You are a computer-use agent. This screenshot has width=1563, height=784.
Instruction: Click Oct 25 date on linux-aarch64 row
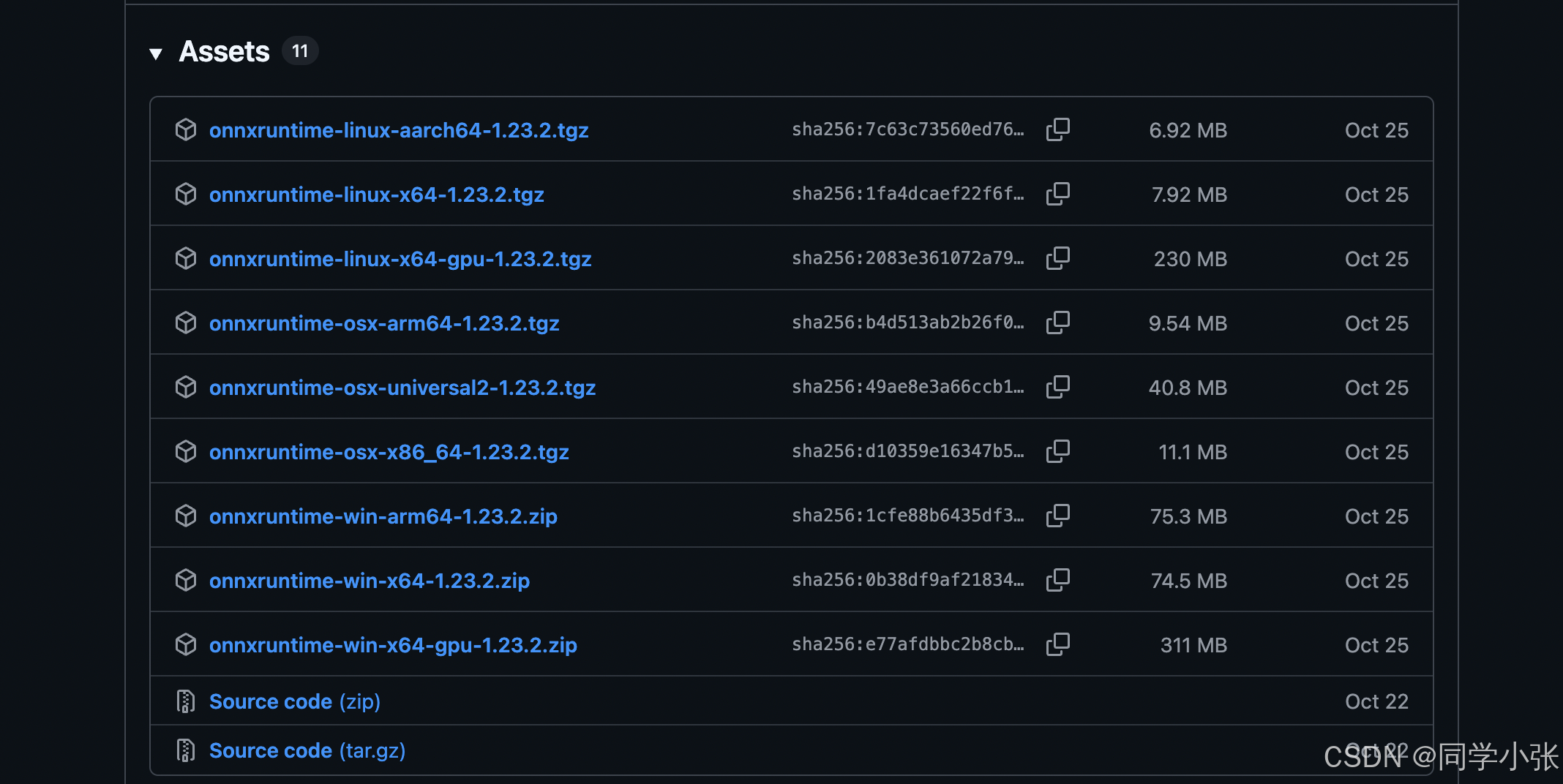pos(1376,130)
